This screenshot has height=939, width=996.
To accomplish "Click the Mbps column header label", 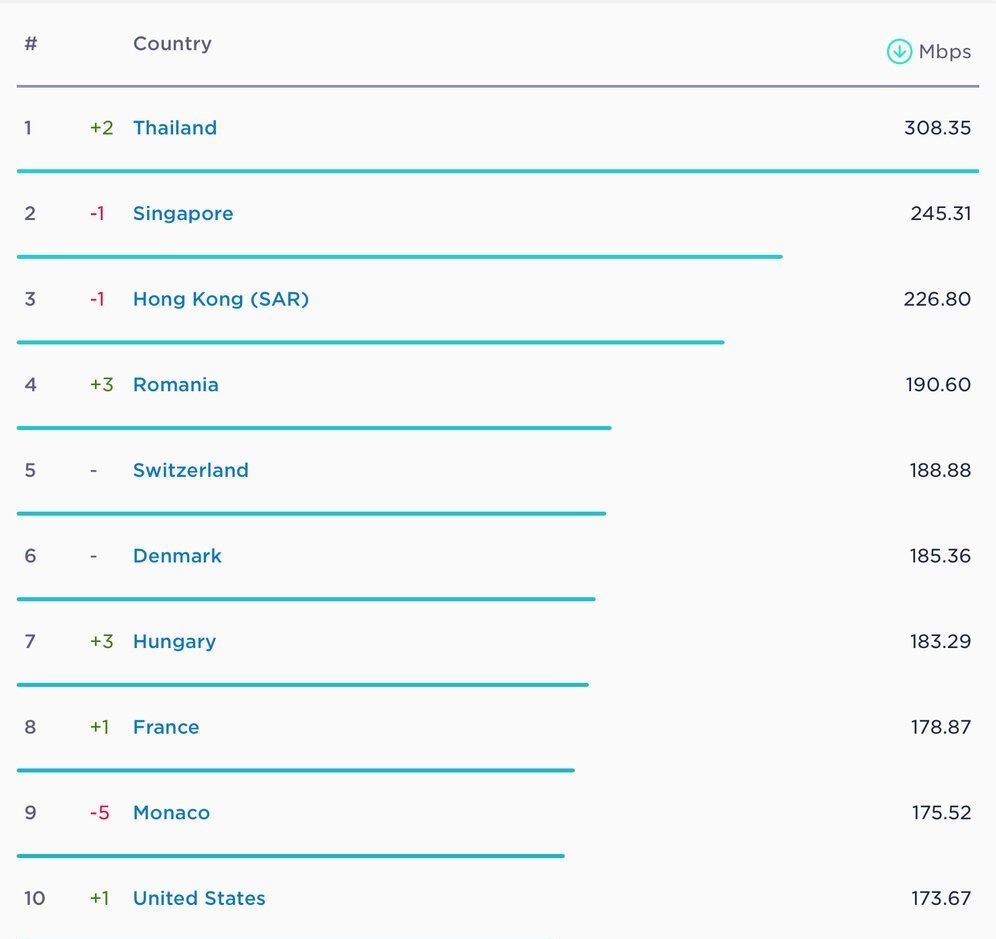I will coord(945,52).
